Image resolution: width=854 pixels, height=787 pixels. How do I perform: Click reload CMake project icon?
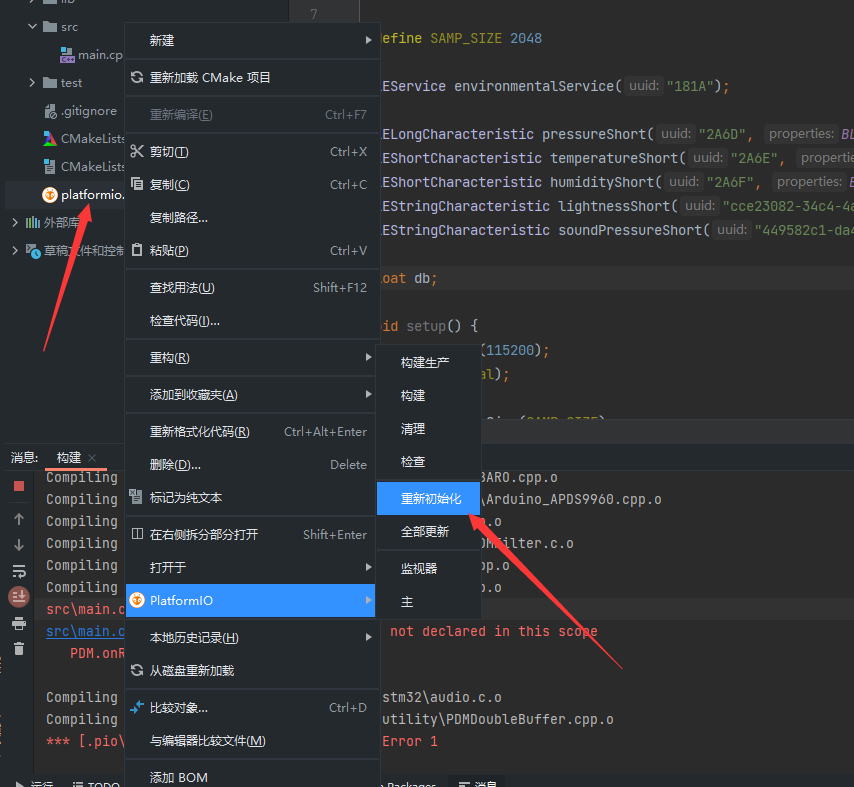tap(137, 77)
